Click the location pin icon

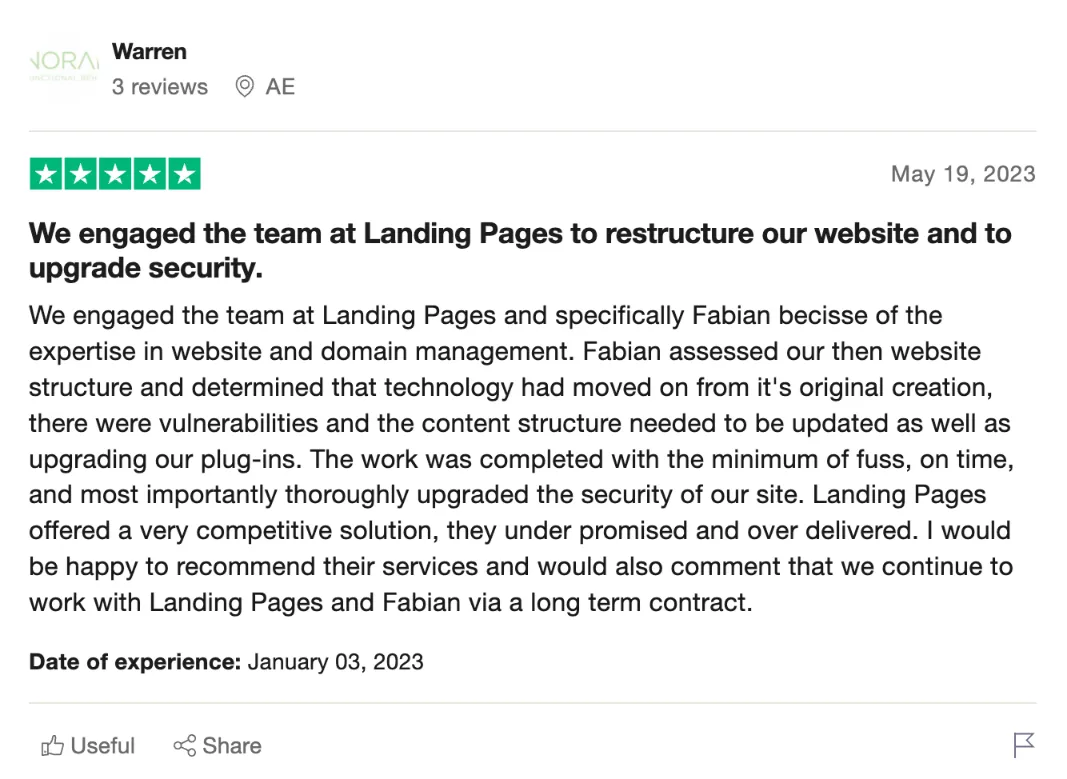(244, 87)
